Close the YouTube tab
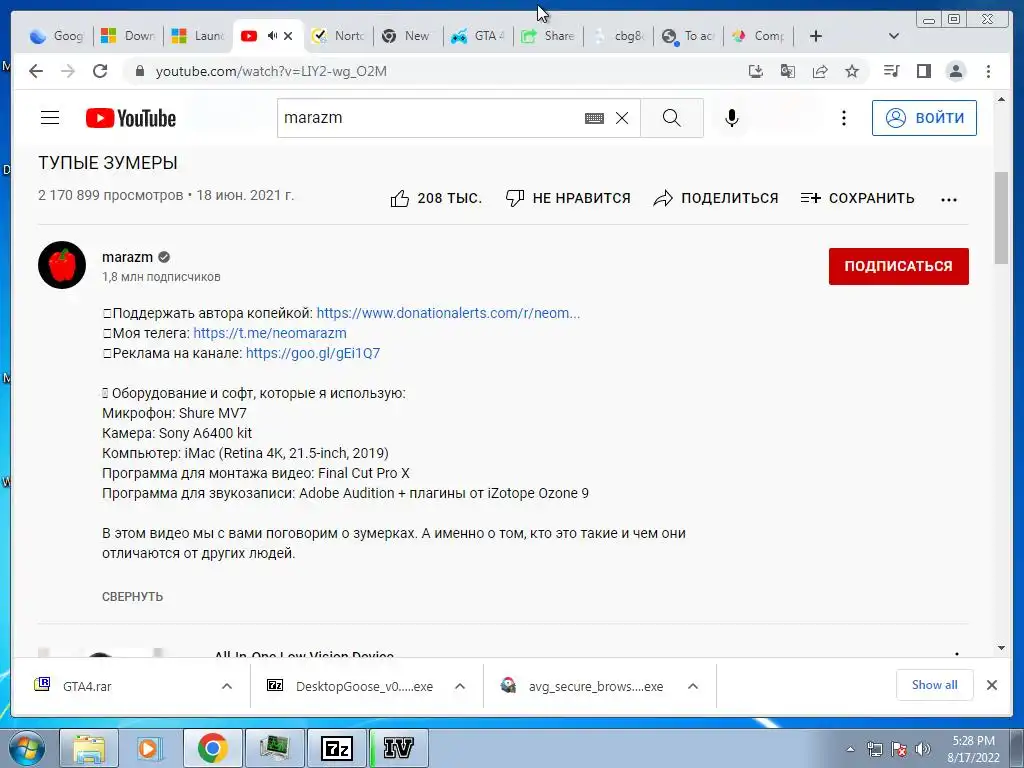The width and height of the screenshot is (1024, 768). click(x=288, y=36)
